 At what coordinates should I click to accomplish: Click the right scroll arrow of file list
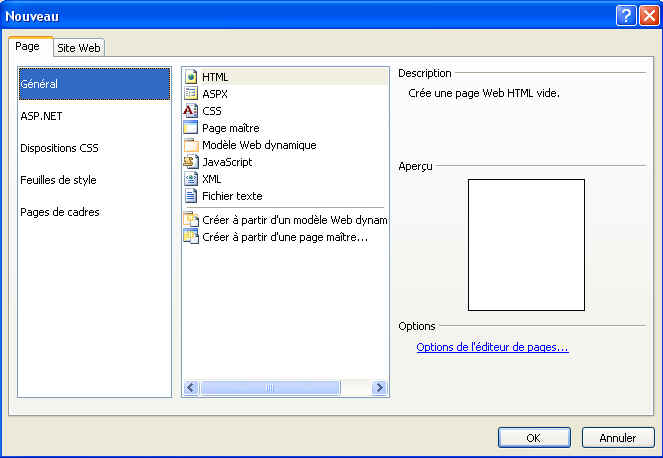click(x=379, y=387)
